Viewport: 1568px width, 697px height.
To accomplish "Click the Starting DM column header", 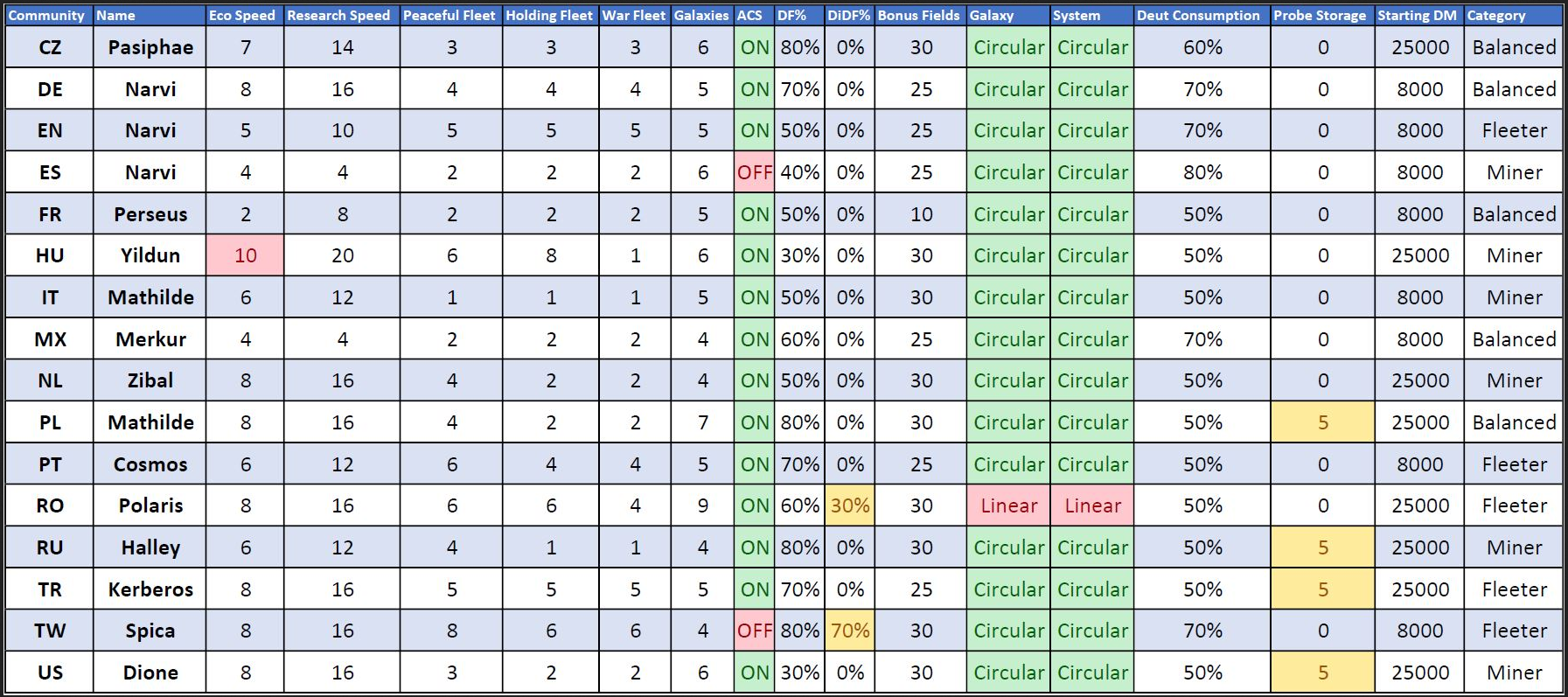I will click(1417, 15).
